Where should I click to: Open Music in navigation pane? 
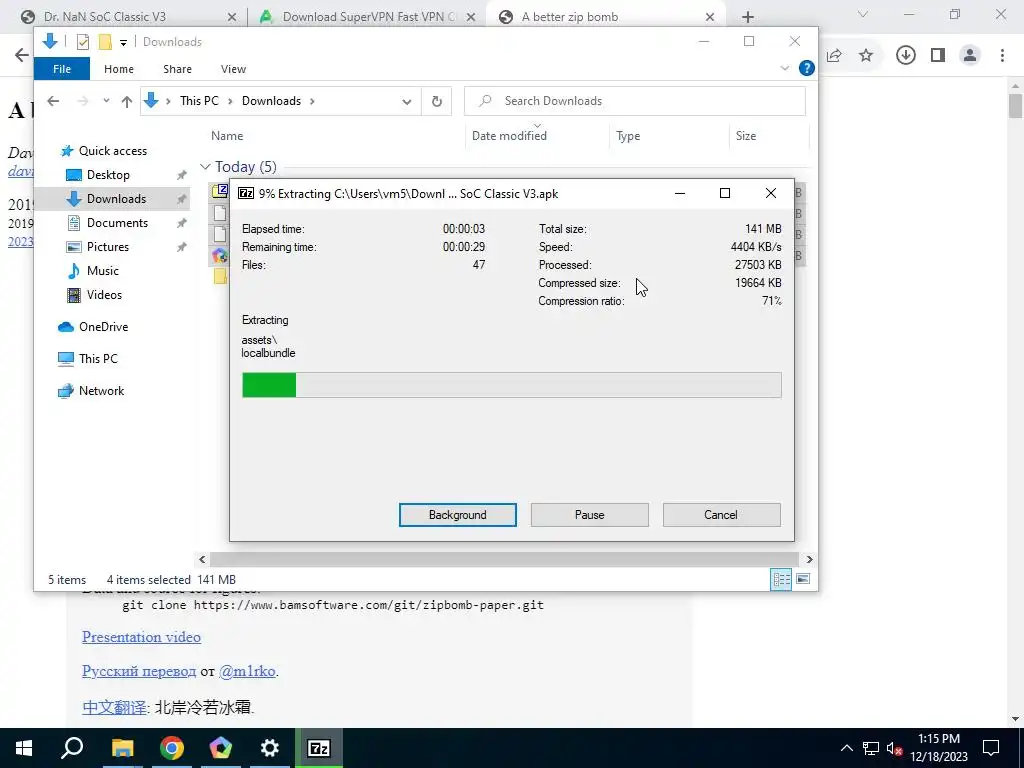click(103, 270)
